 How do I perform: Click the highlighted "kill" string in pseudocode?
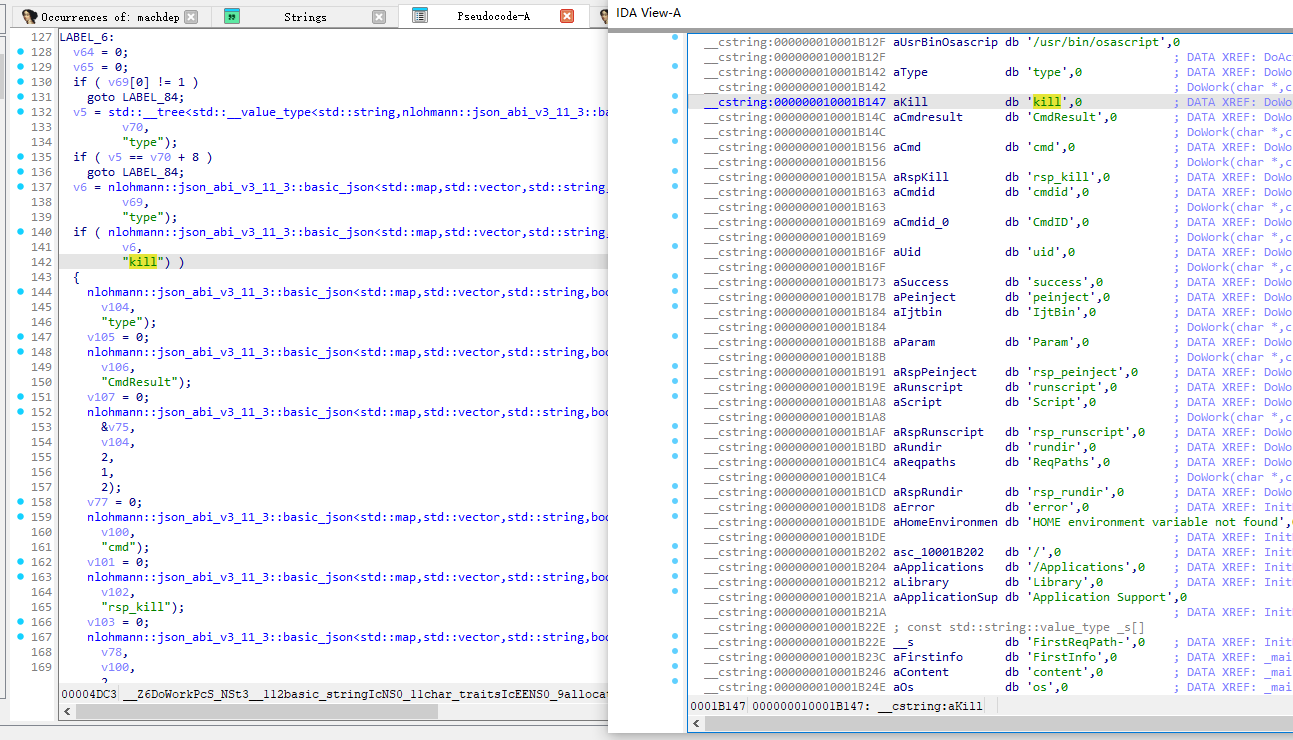pyautogui.click(x=144, y=262)
